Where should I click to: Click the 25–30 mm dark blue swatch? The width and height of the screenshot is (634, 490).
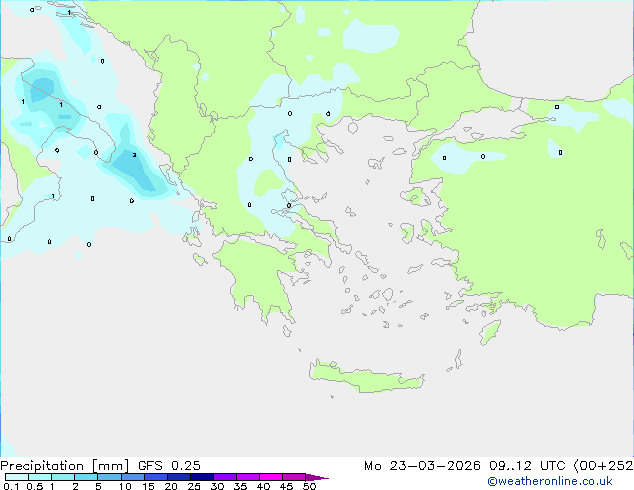[x=202, y=477]
